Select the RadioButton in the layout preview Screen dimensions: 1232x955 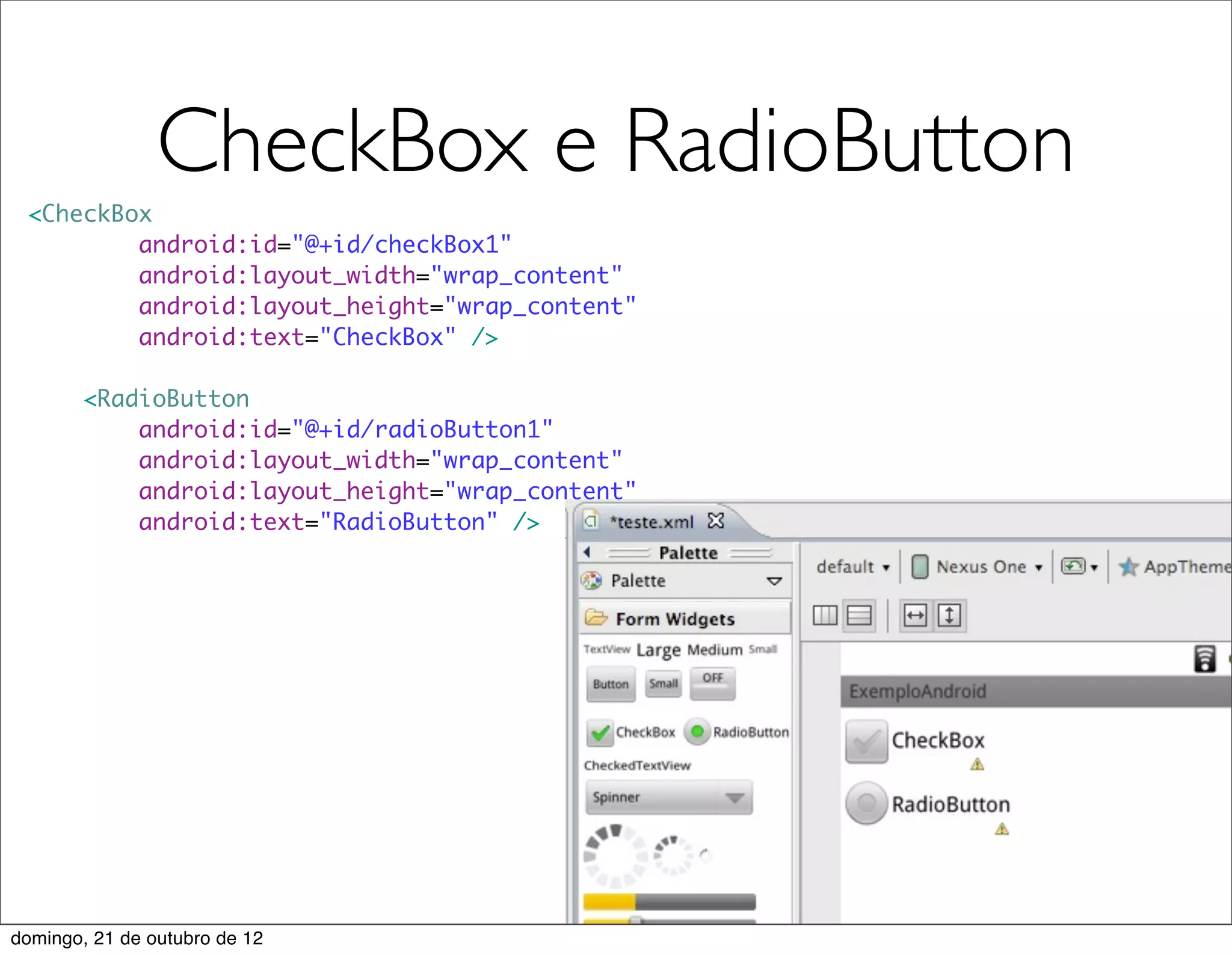click(928, 804)
